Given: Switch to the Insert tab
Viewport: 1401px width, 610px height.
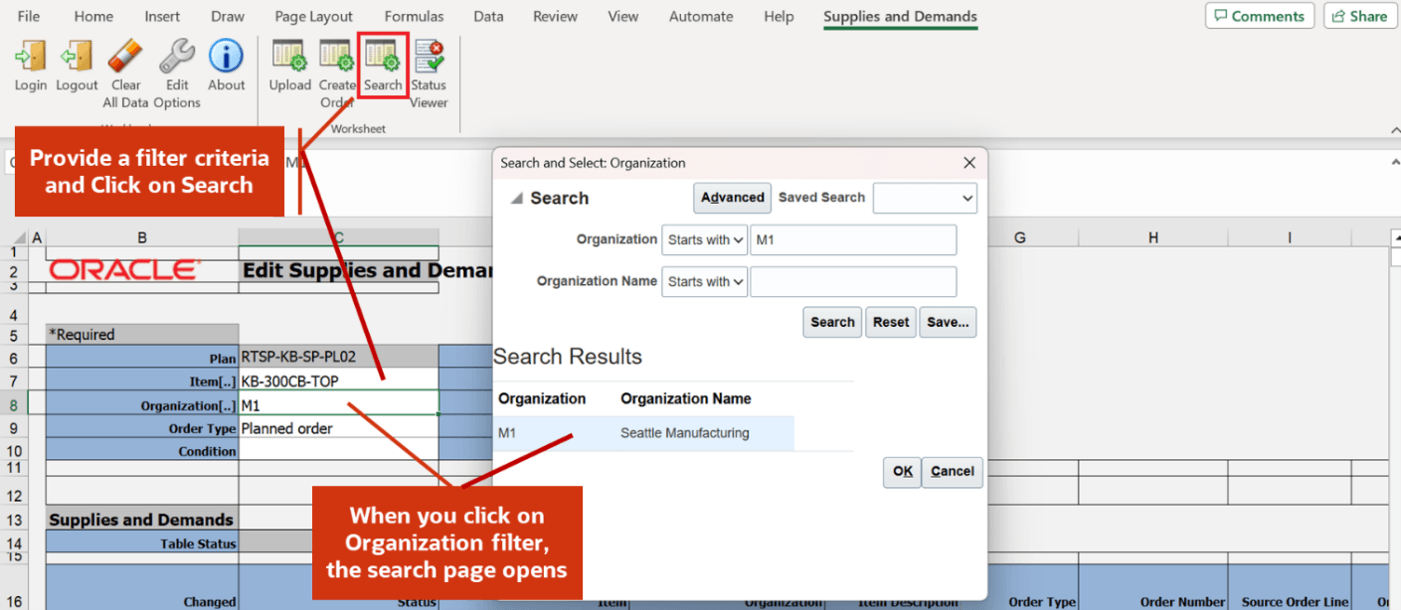Looking at the screenshot, I should point(162,16).
